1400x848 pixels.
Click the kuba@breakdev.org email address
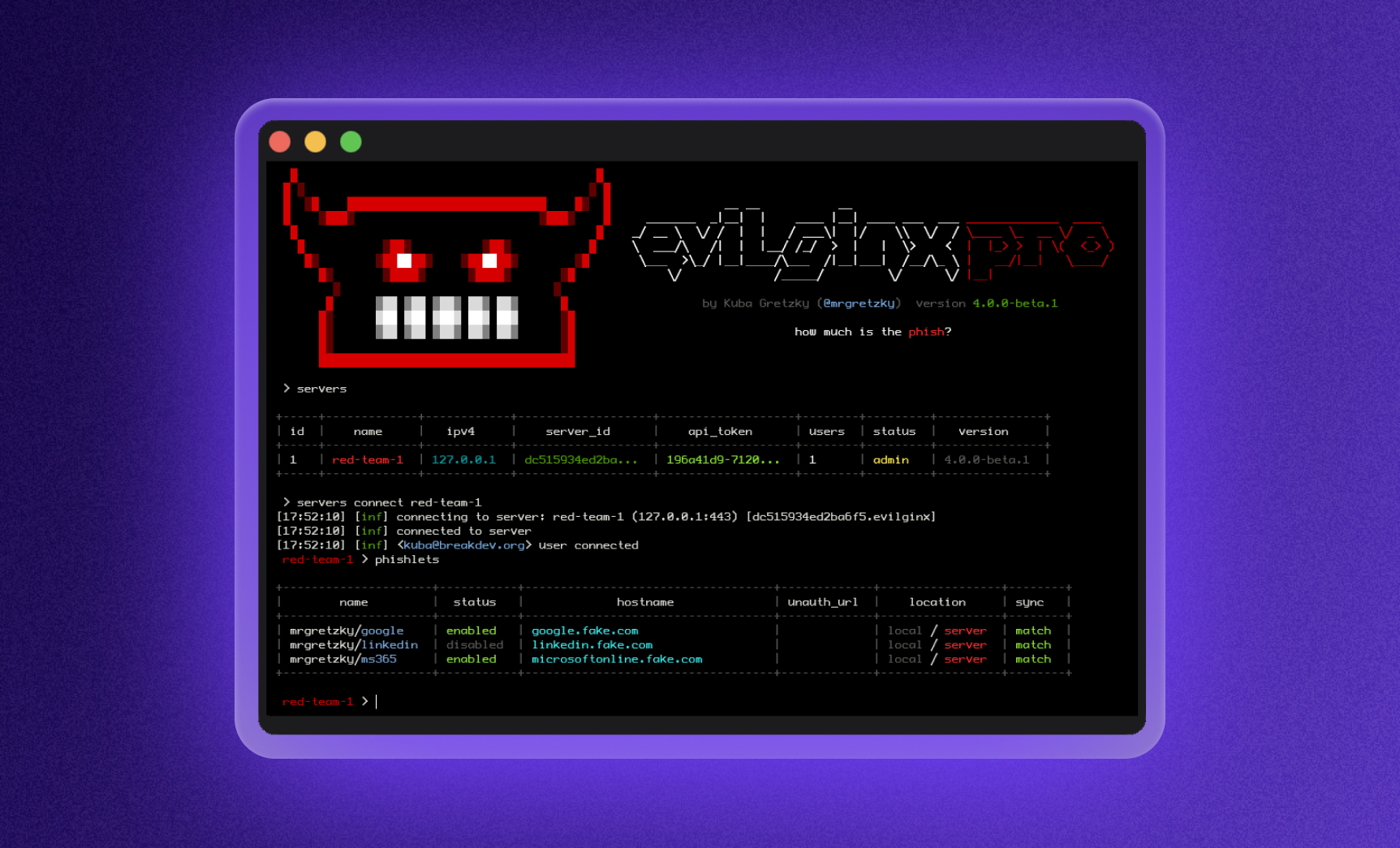tap(464, 545)
